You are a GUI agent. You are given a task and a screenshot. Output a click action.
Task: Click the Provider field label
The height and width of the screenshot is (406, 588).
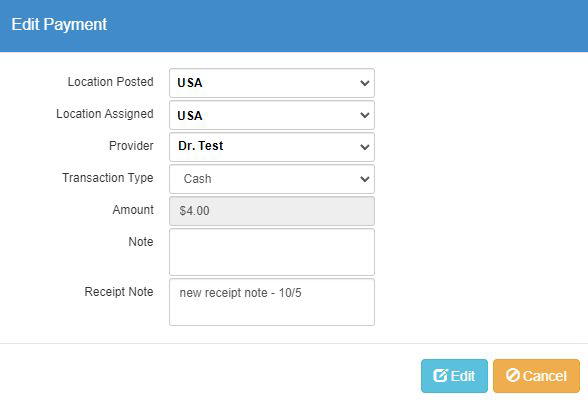coord(131,145)
